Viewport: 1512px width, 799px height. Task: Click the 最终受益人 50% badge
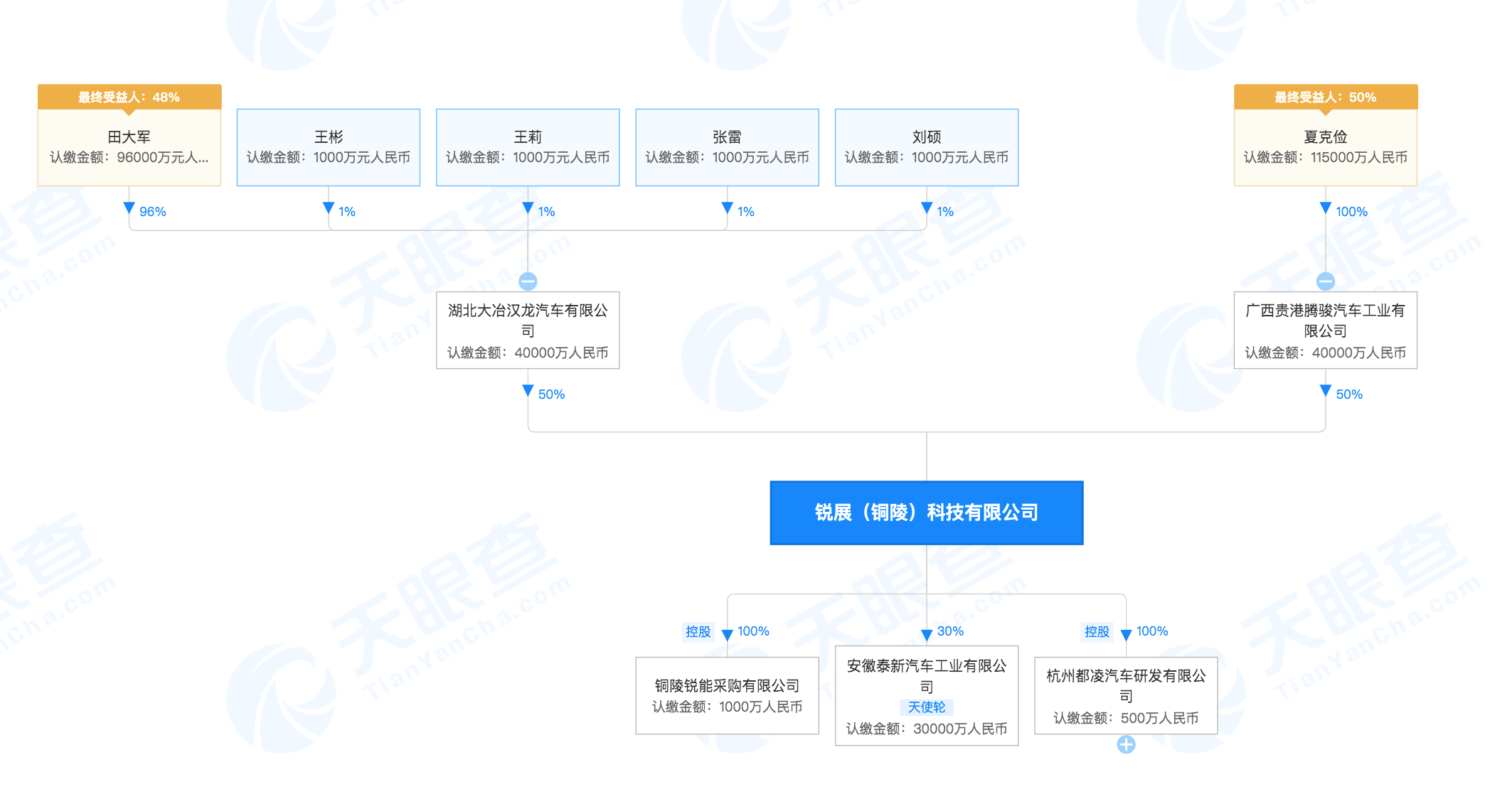click(1325, 97)
